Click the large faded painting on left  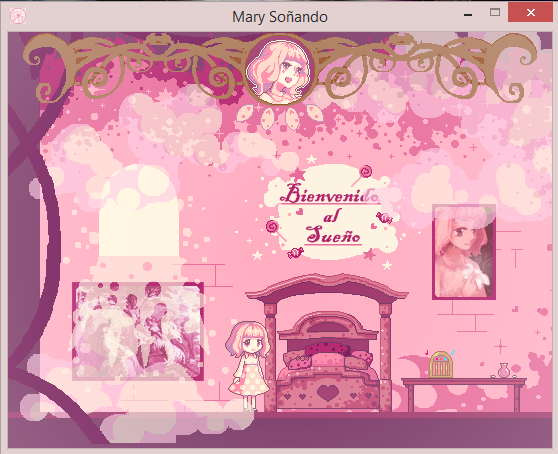pyautogui.click(x=138, y=331)
